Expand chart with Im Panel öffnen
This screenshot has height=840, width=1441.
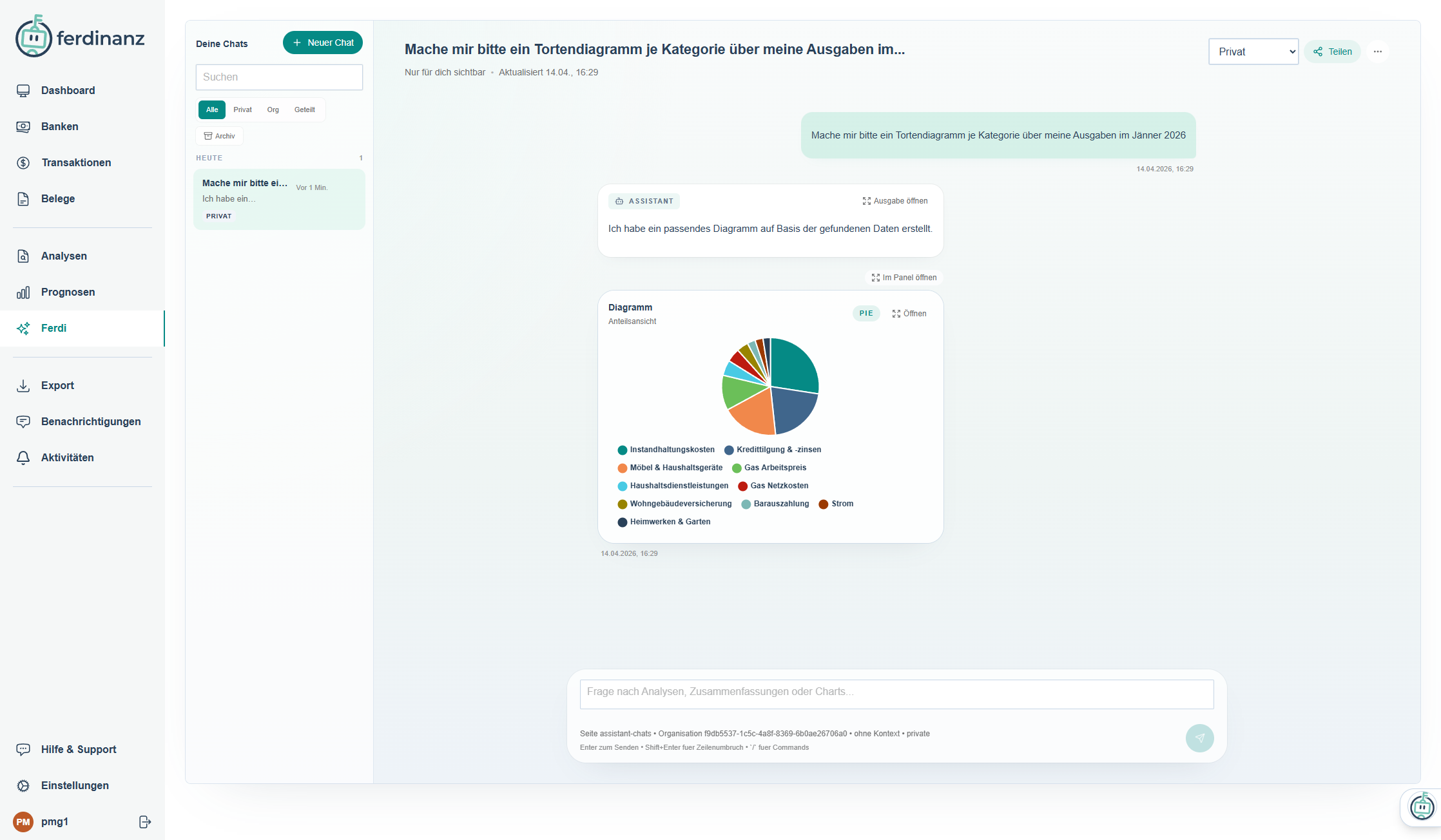(x=904, y=278)
